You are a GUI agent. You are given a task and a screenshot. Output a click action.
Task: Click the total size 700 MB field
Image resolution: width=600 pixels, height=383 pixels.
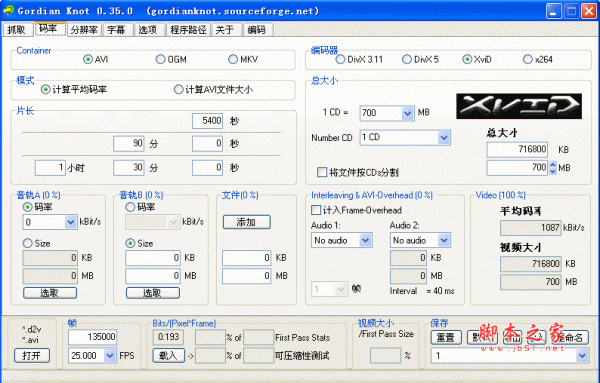click(517, 168)
